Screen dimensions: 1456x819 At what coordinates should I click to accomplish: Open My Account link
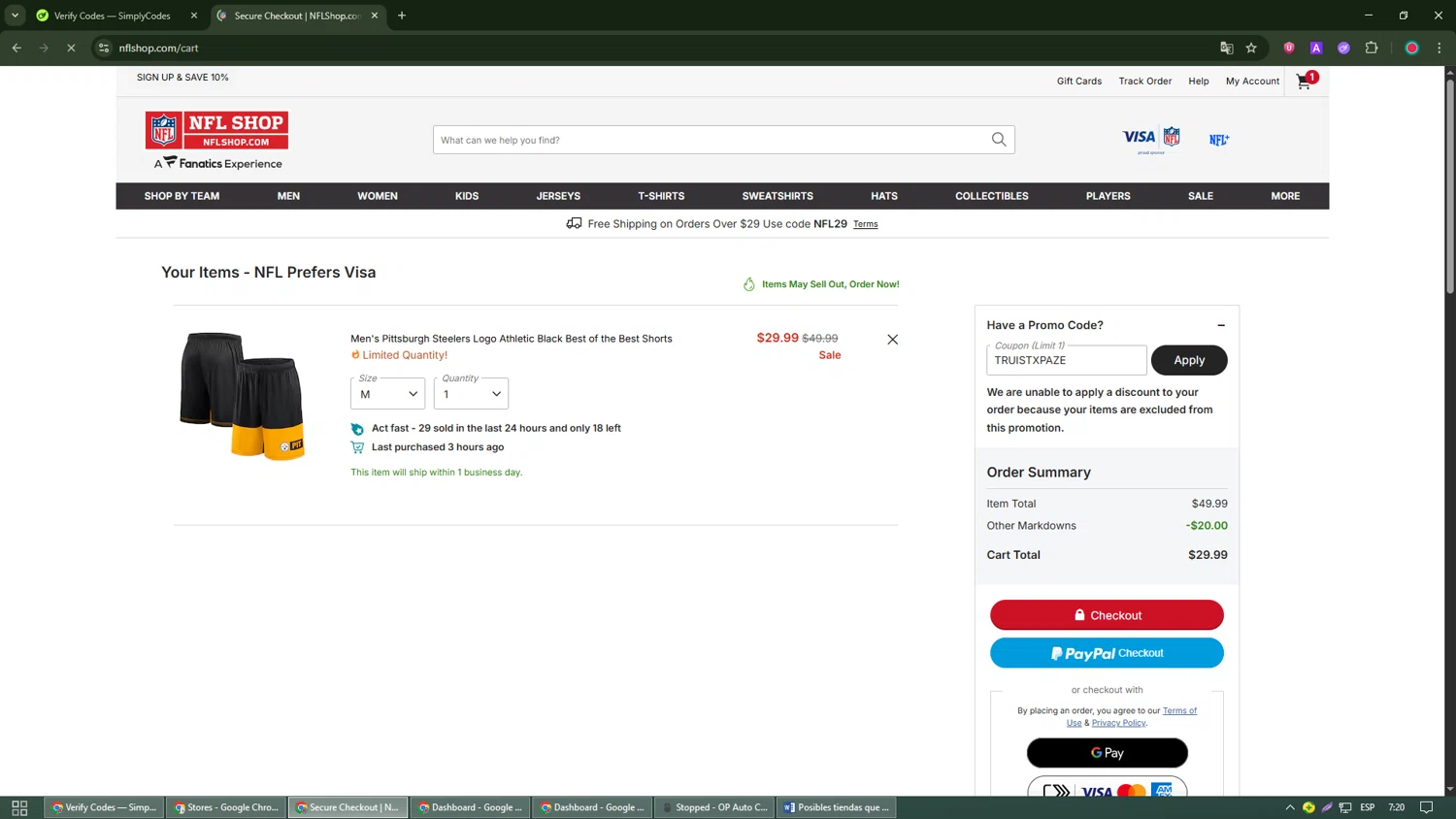pyautogui.click(x=1252, y=82)
